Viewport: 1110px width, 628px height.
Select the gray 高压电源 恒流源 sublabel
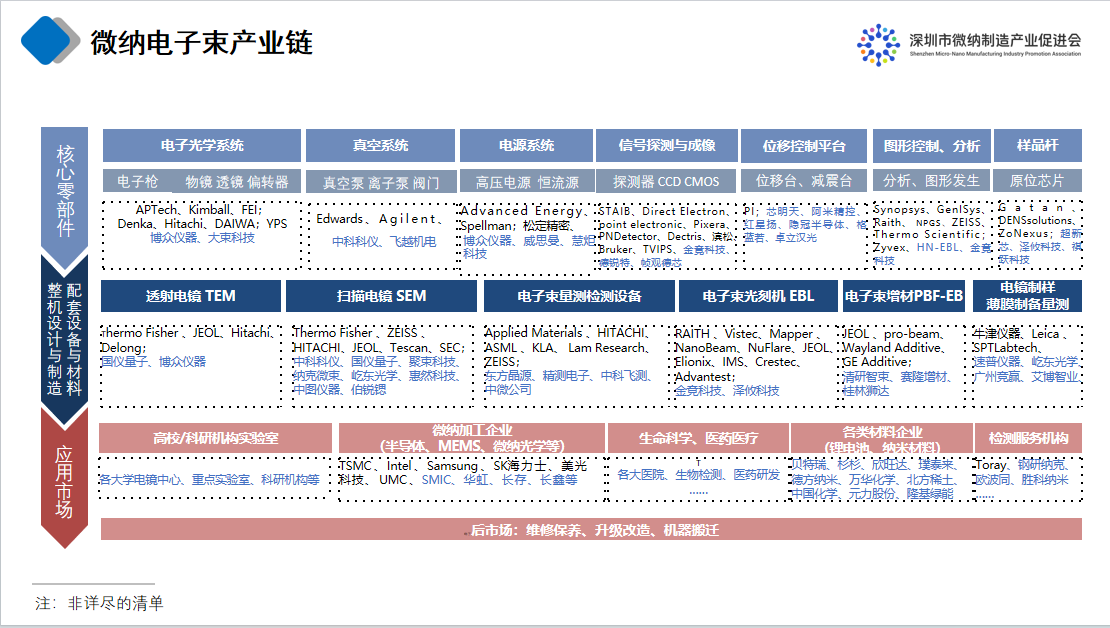pyautogui.click(x=527, y=182)
